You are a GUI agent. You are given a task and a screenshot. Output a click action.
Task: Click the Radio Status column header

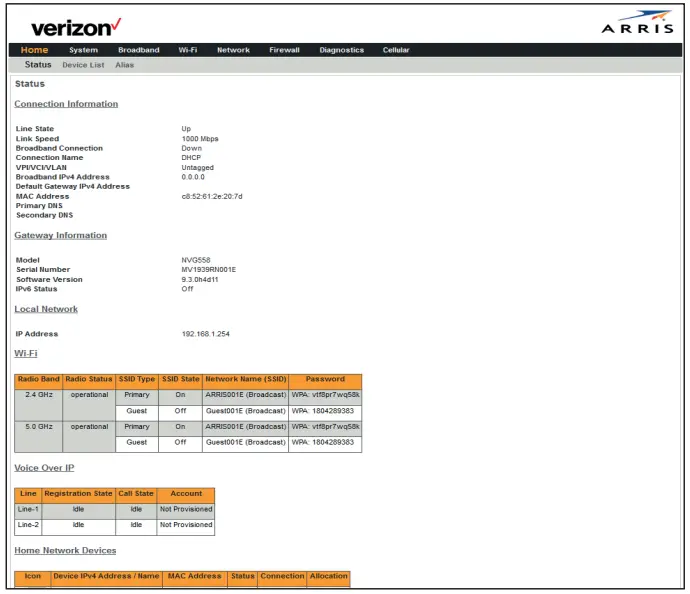89,379
